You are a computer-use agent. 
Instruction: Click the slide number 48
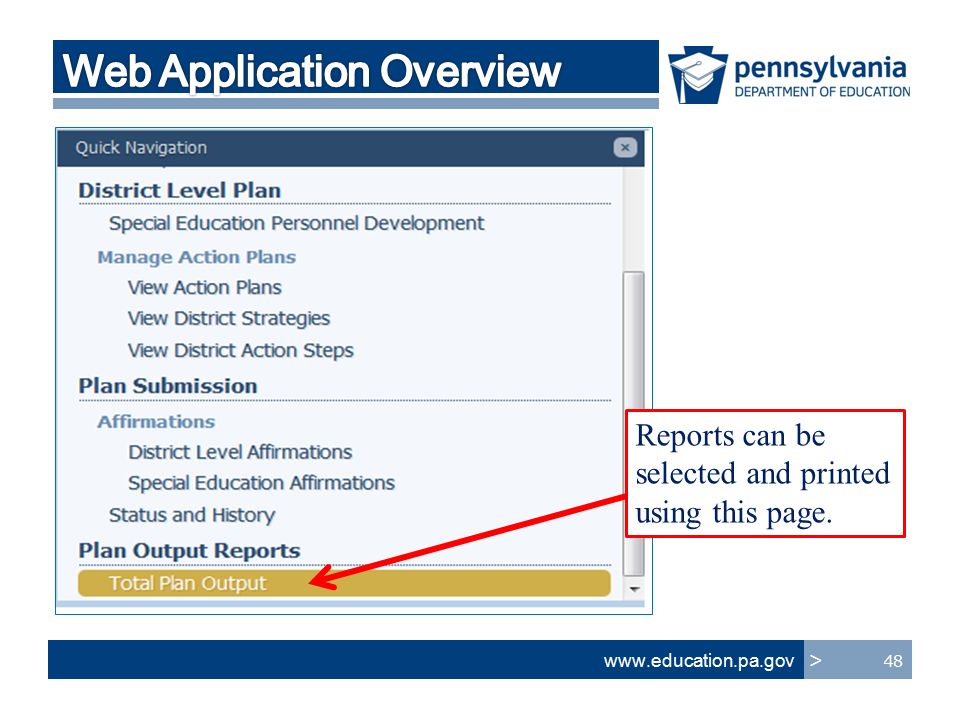click(x=893, y=661)
